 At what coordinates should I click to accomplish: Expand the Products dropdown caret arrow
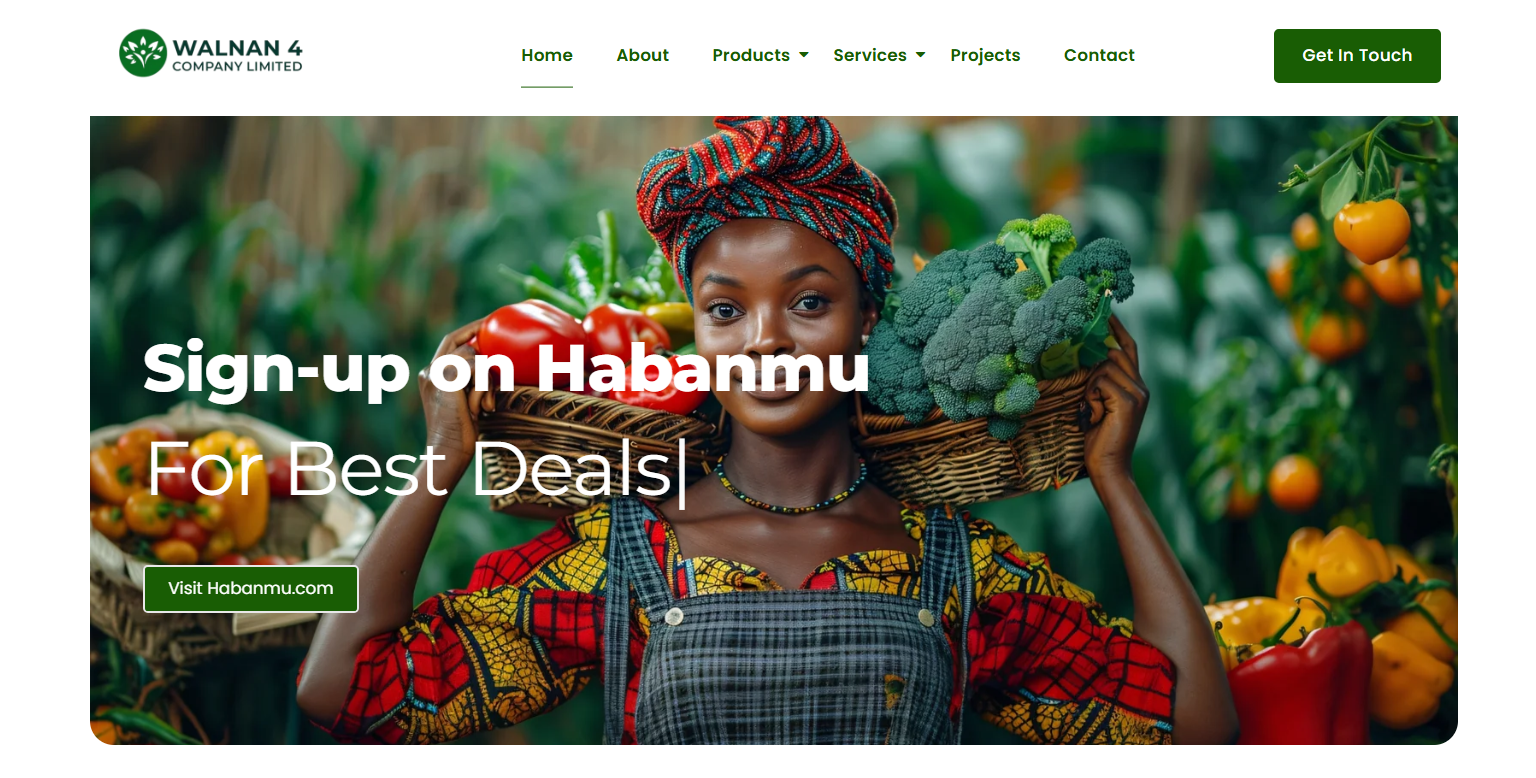tap(803, 55)
